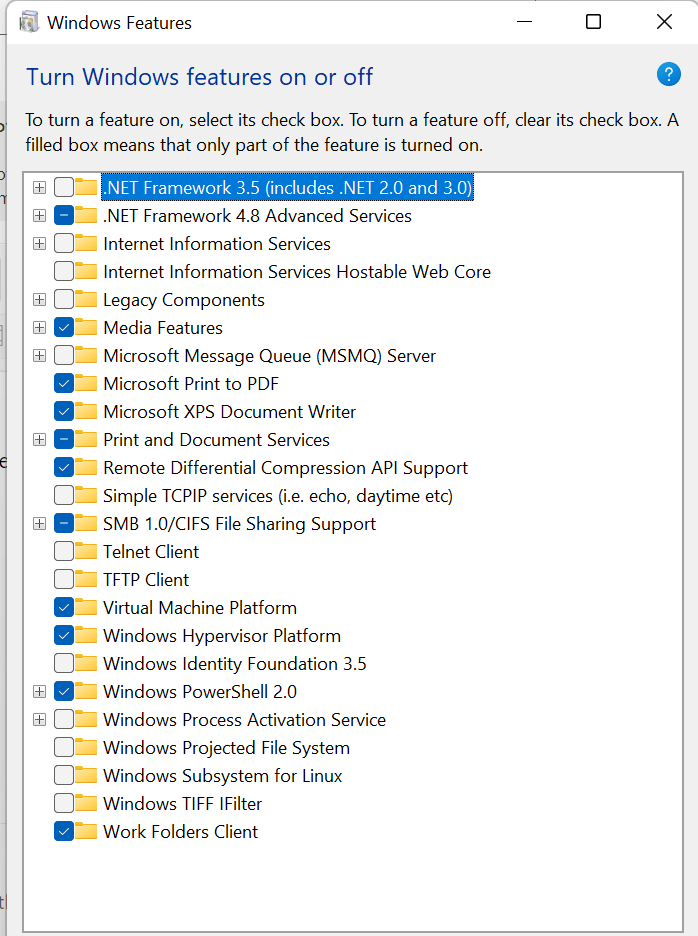Select the .NET Framework 3.5 row label
698x936 pixels.
click(287, 187)
